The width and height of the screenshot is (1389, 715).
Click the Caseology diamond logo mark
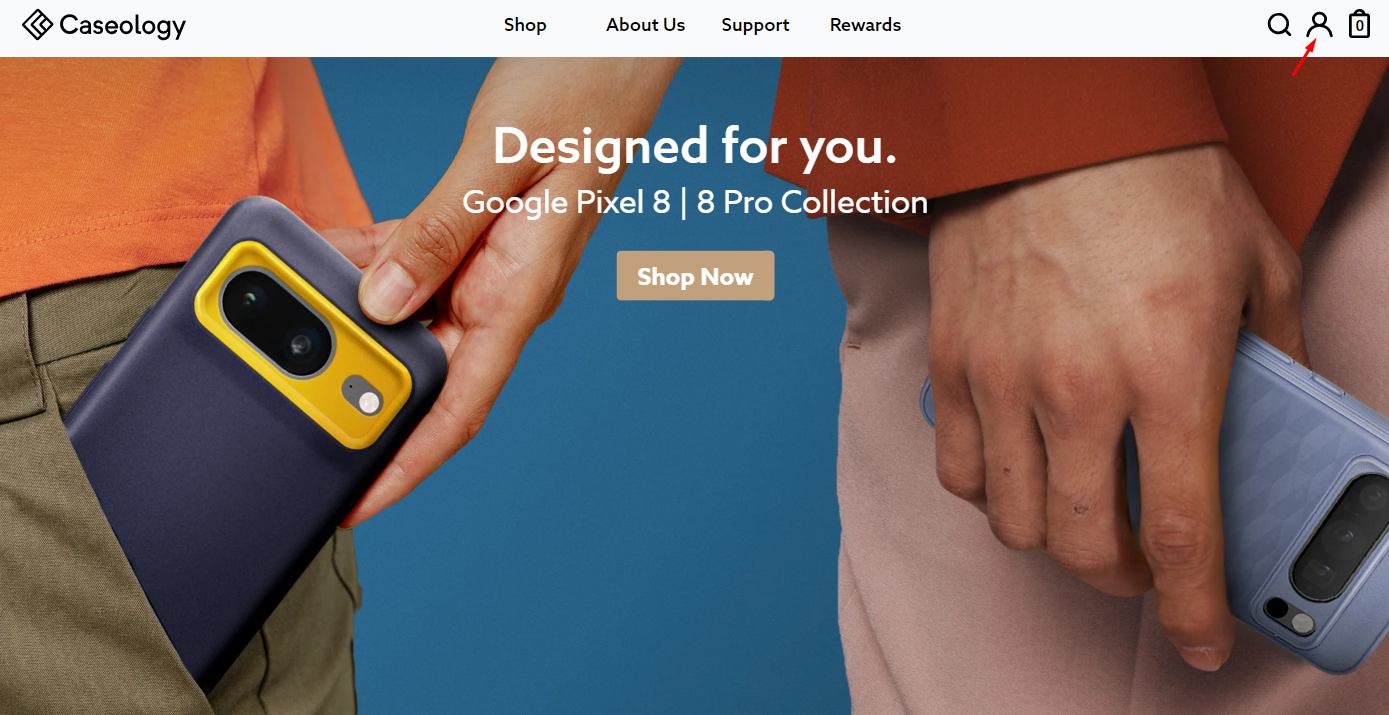pos(38,25)
